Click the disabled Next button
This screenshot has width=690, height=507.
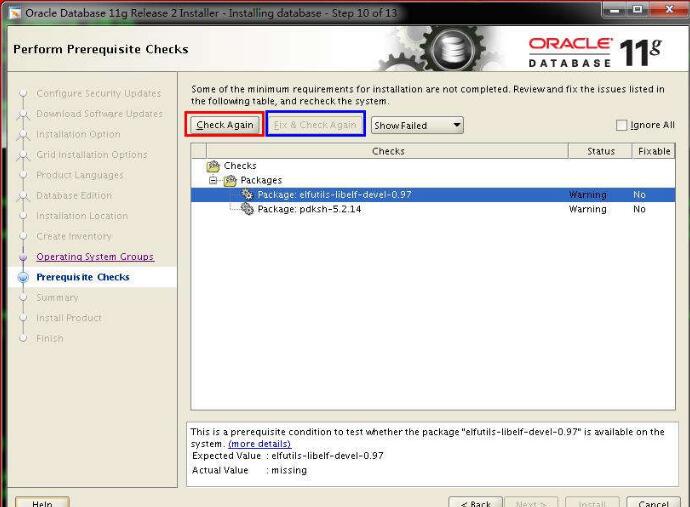coord(531,502)
